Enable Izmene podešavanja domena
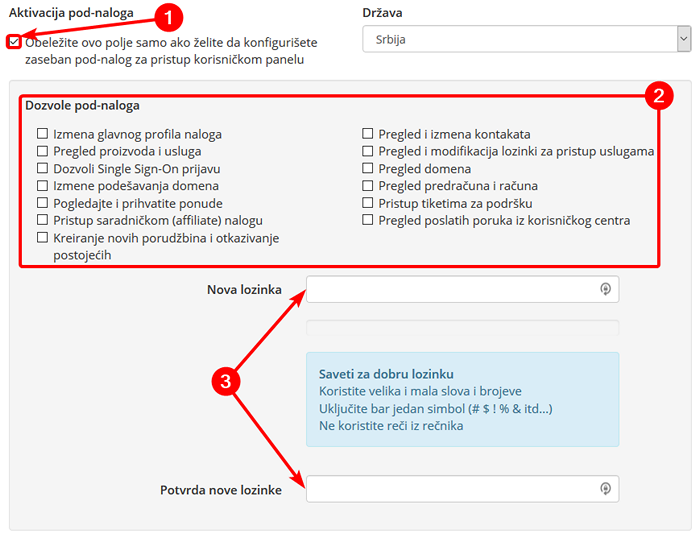This screenshot has height=538, width=700. point(42,185)
